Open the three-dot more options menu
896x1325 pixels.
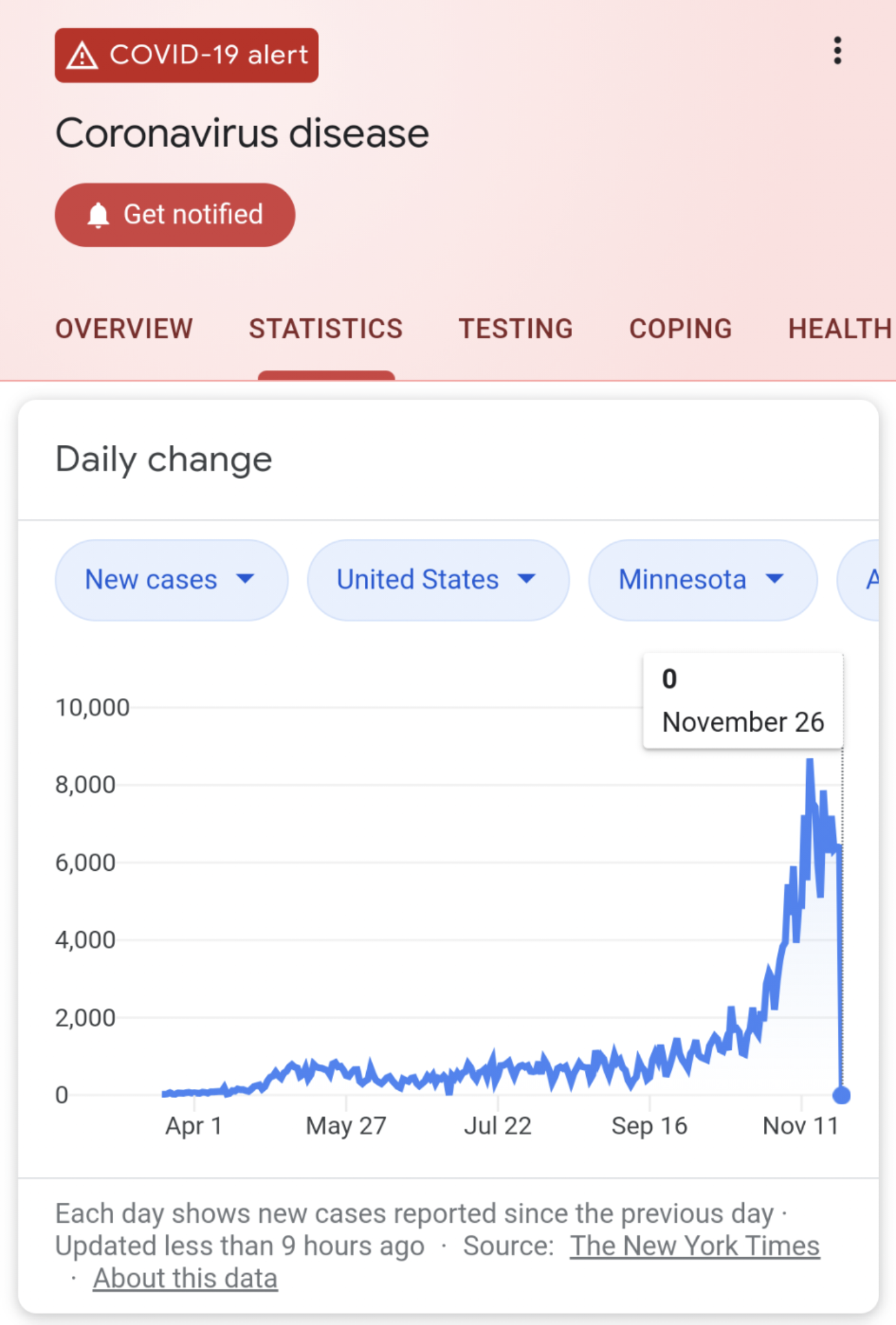[837, 50]
